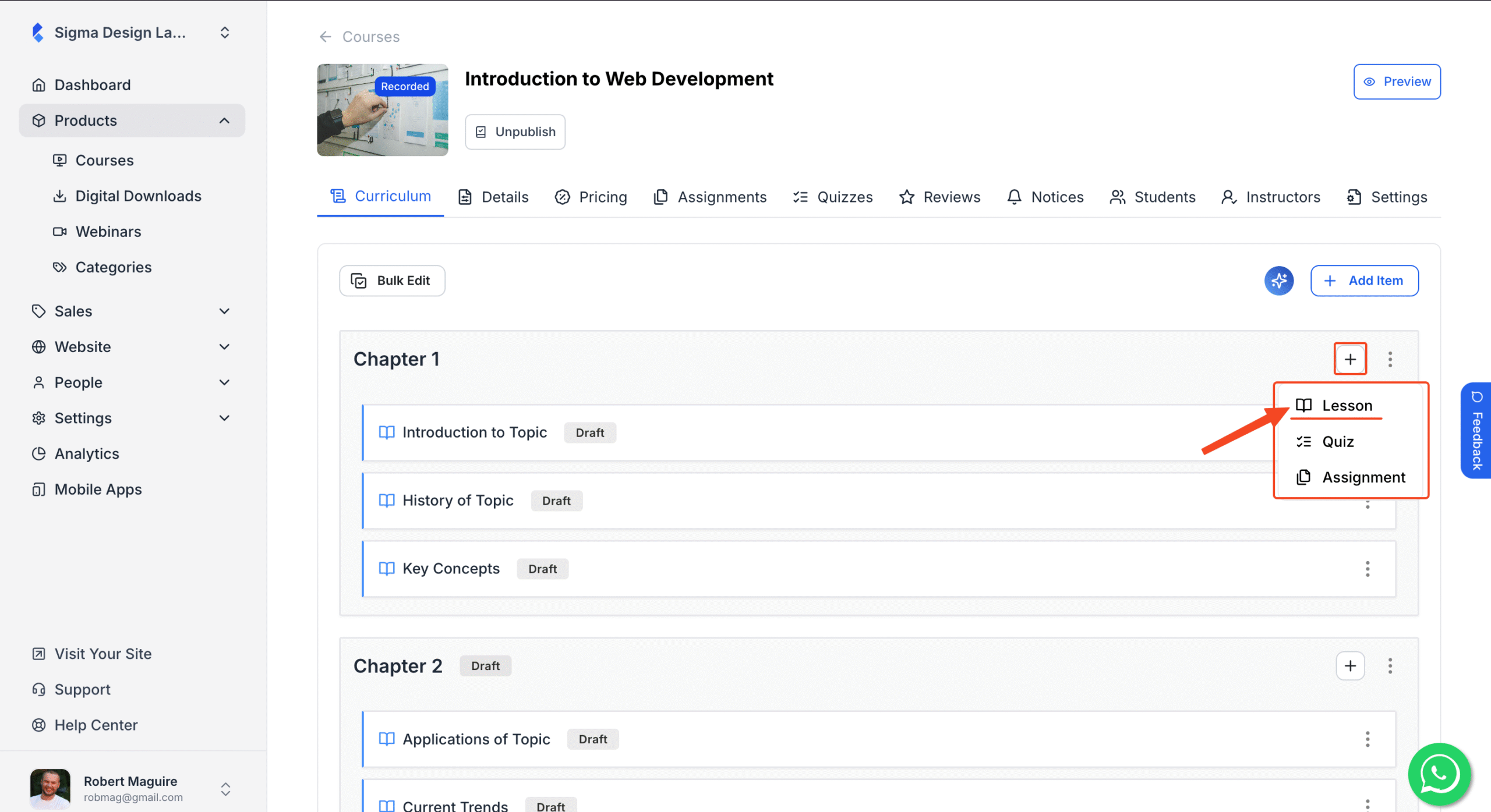Image resolution: width=1491 pixels, height=812 pixels.
Task: Open Webinars from the sidebar
Action: pos(61,231)
